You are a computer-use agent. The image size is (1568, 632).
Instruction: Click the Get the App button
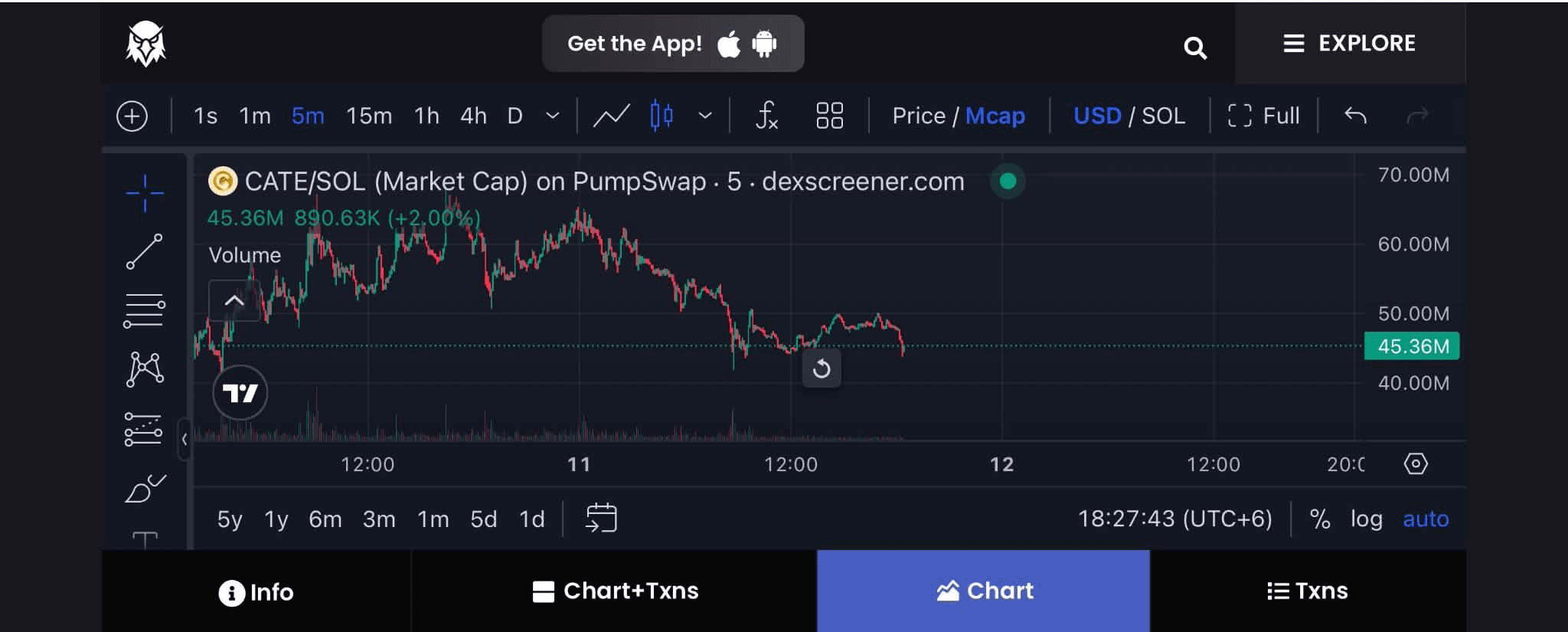(x=673, y=44)
